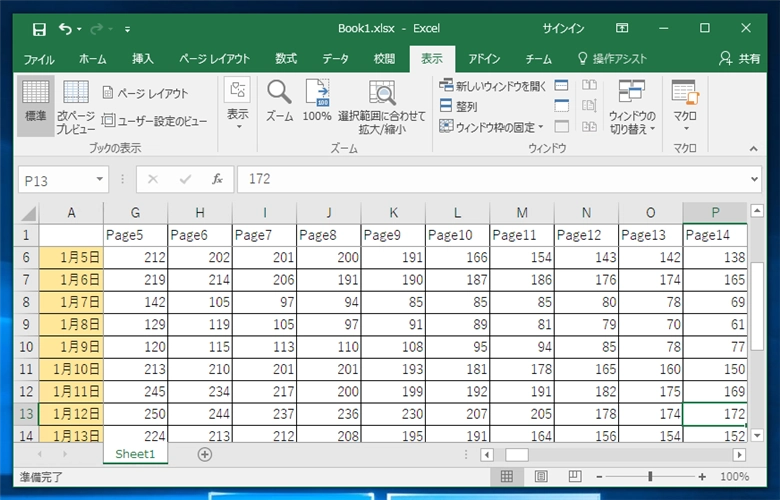
Task: Open the ページ レイアウト ribbon tab
Action: 214,59
